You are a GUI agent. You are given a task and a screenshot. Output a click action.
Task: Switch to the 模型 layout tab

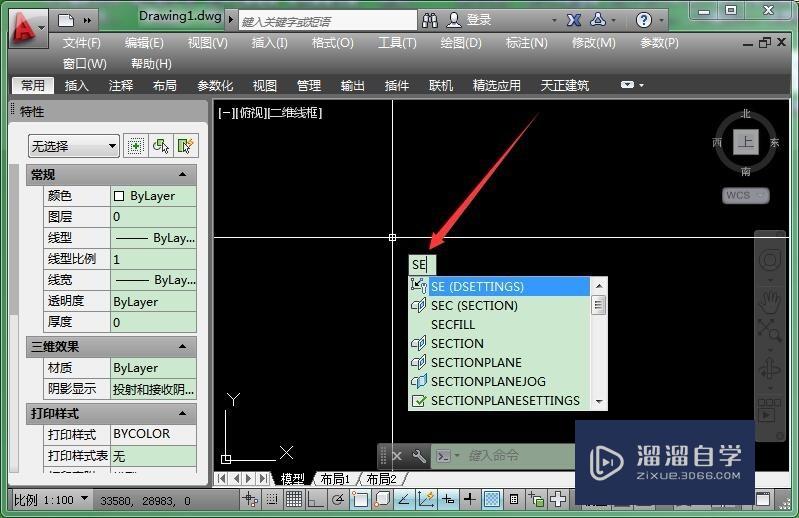coord(292,479)
